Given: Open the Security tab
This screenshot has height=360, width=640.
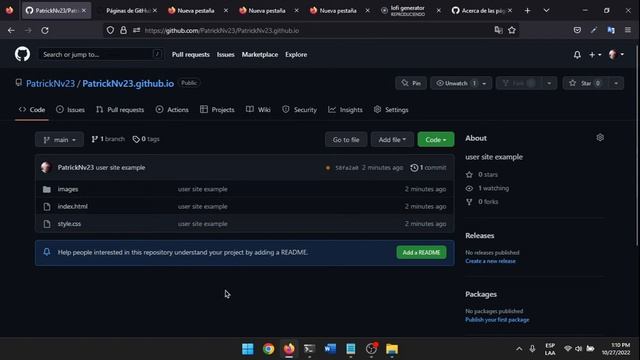Looking at the screenshot, I should (300, 109).
